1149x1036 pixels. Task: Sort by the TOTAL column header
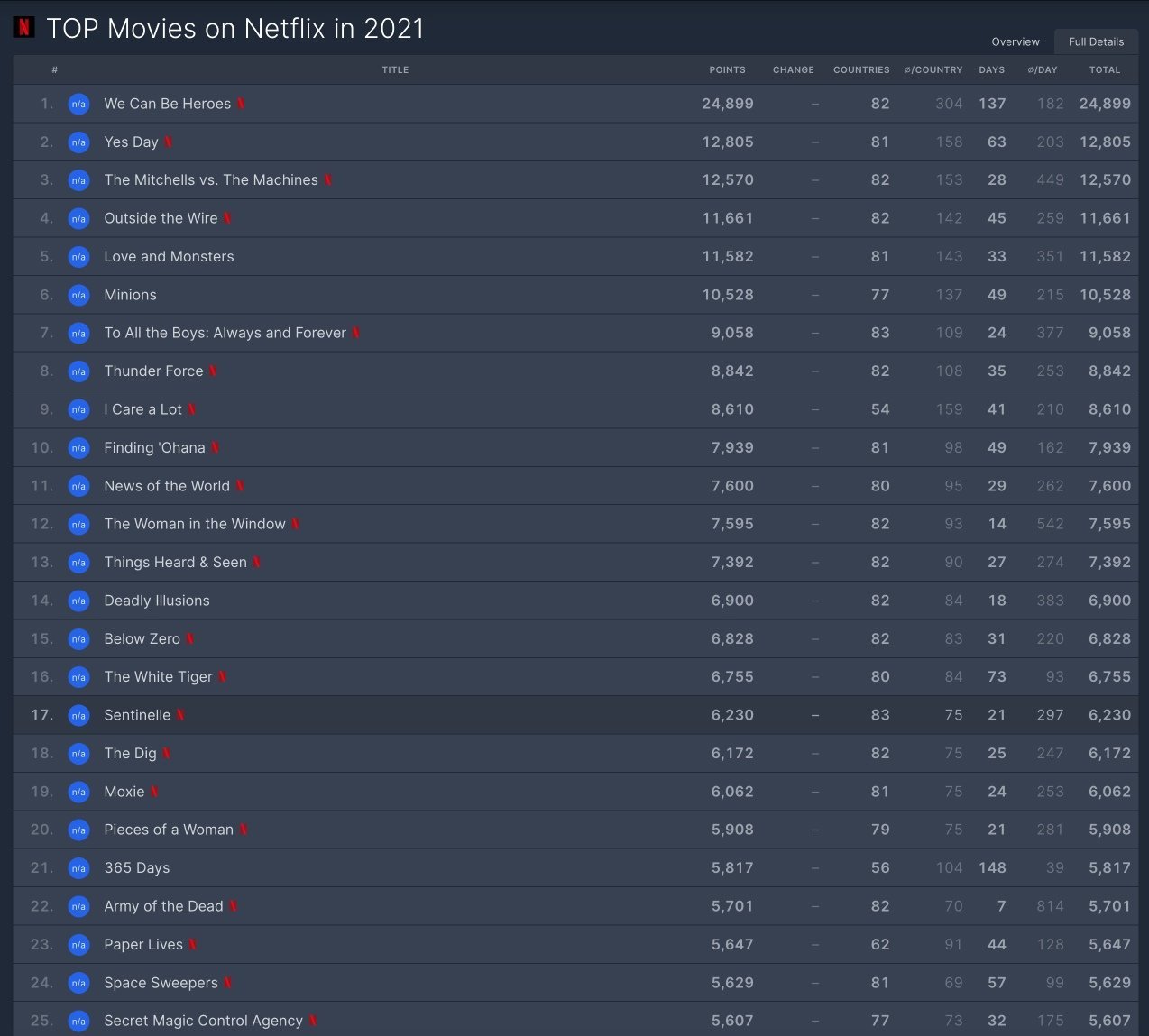[1105, 69]
